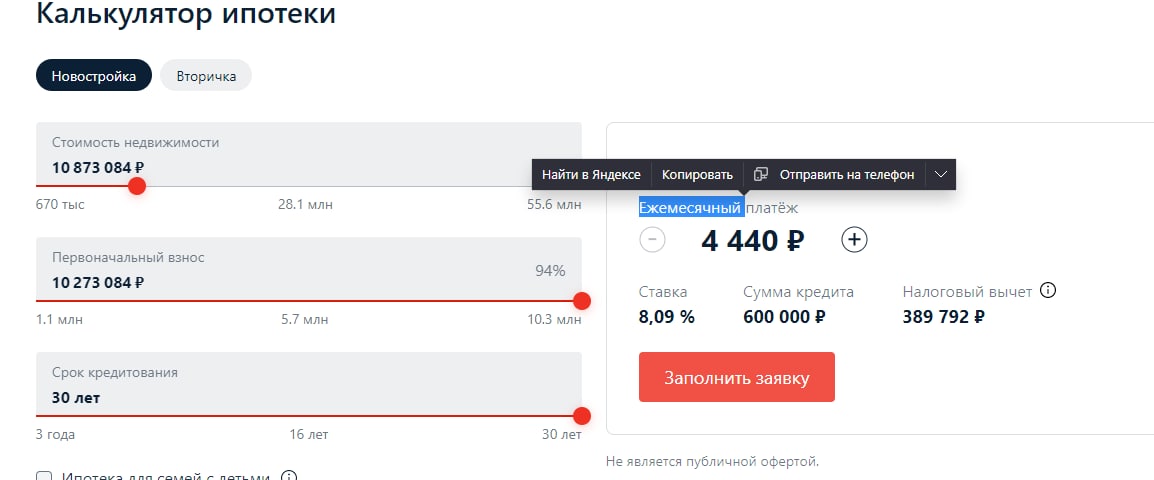Click the 8,09 % rate value
Screen dimensions: 1154x480
pyautogui.click(x=667, y=317)
